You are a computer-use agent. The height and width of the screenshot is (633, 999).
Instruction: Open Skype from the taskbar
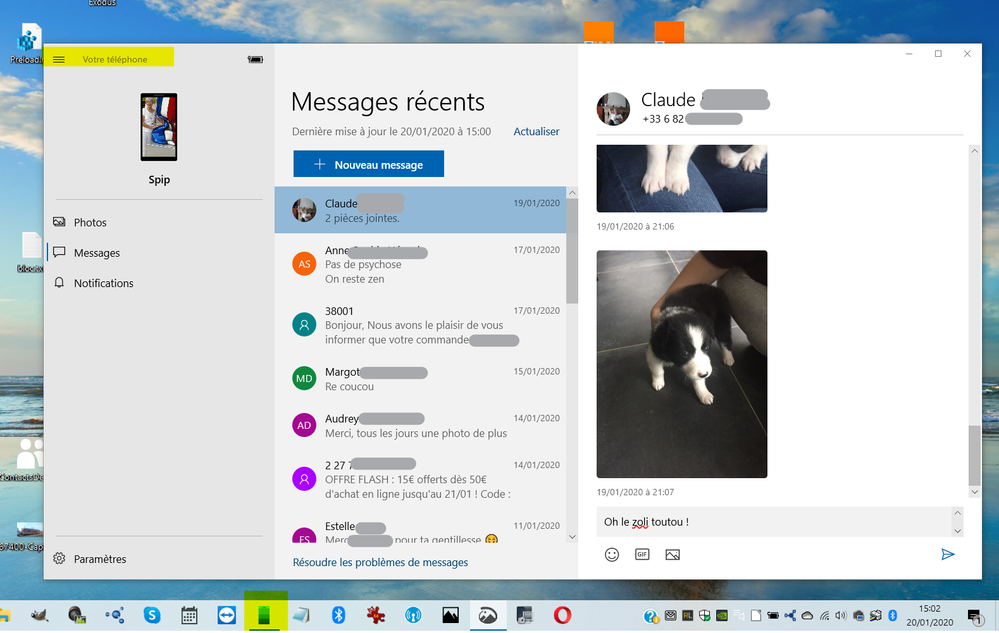click(152, 615)
